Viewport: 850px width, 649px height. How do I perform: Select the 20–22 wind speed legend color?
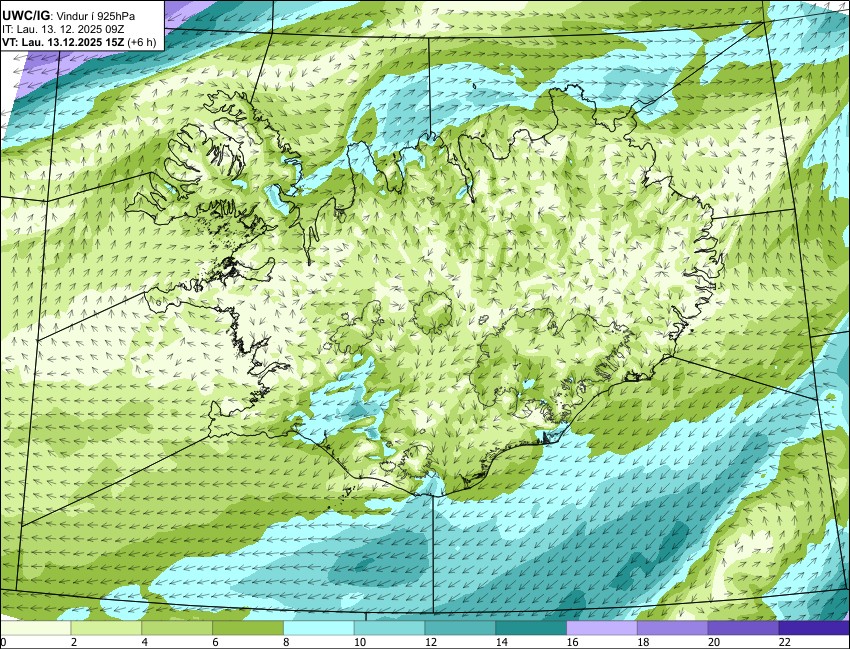743,628
